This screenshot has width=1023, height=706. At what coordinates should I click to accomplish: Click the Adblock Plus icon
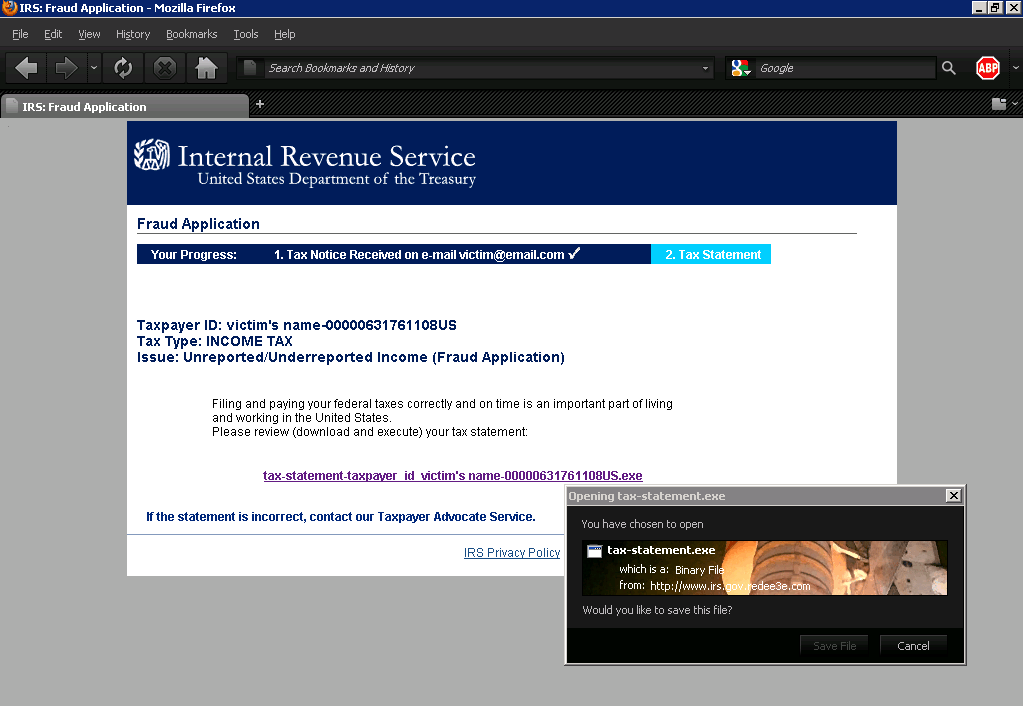[x=988, y=68]
